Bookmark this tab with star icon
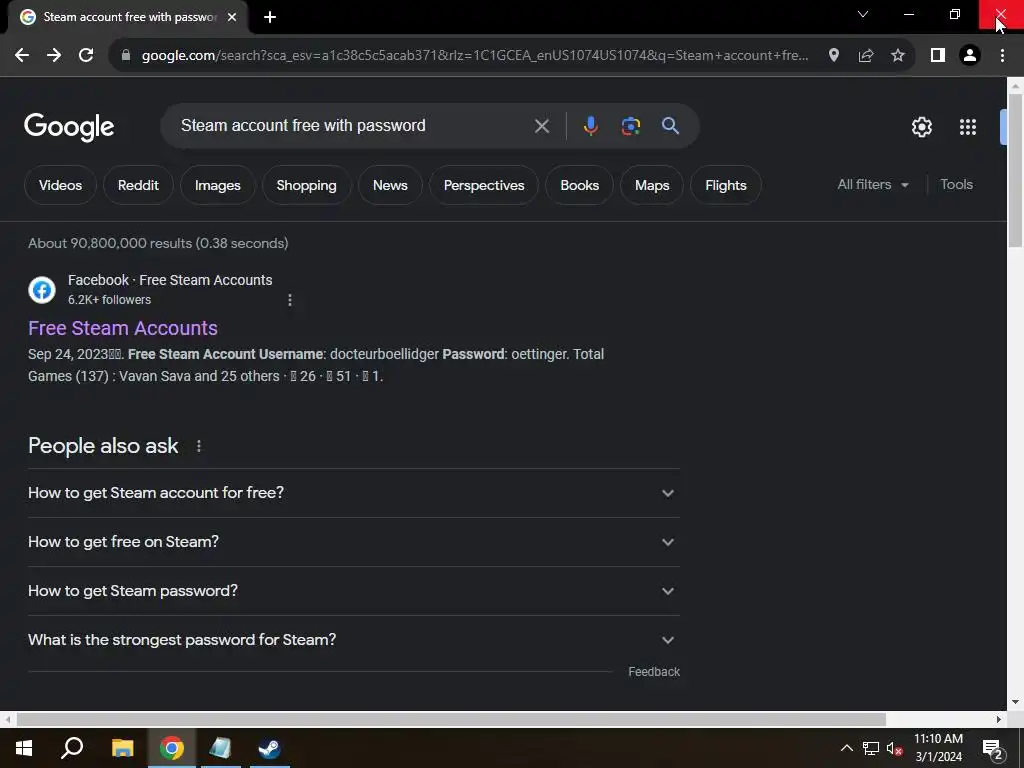This screenshot has height=768, width=1024. pyautogui.click(x=898, y=56)
